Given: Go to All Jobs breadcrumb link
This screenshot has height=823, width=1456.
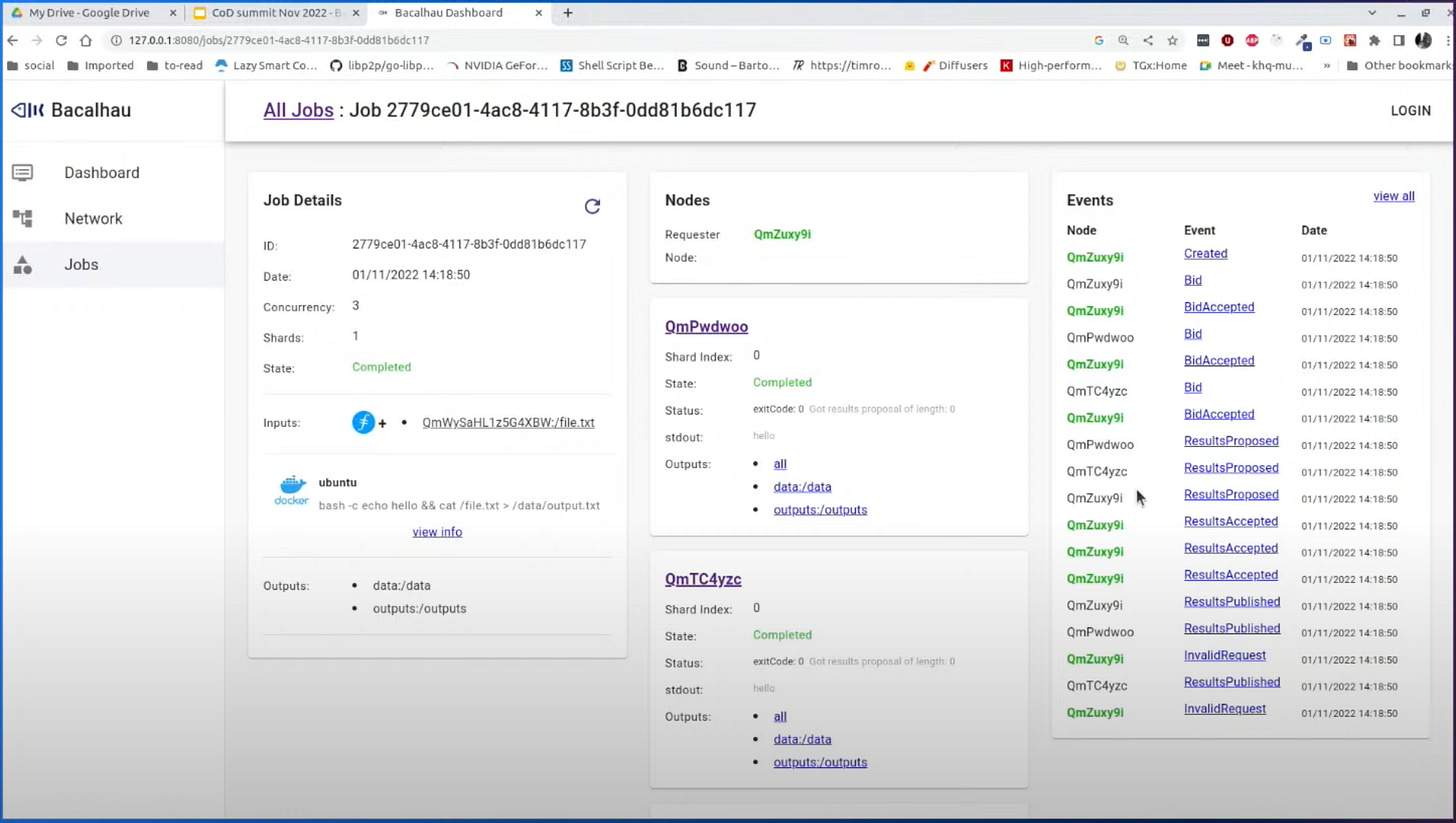Looking at the screenshot, I should (x=298, y=110).
